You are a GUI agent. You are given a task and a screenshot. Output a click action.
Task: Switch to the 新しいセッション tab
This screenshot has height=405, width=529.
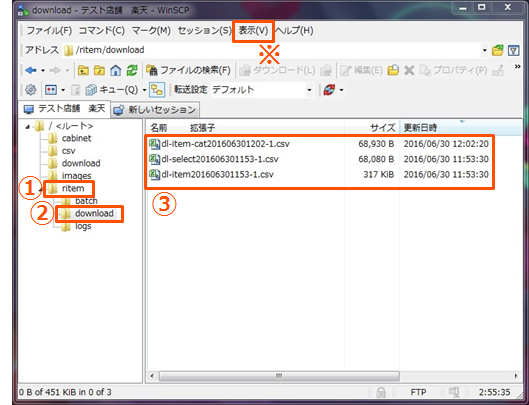[x=156, y=110]
